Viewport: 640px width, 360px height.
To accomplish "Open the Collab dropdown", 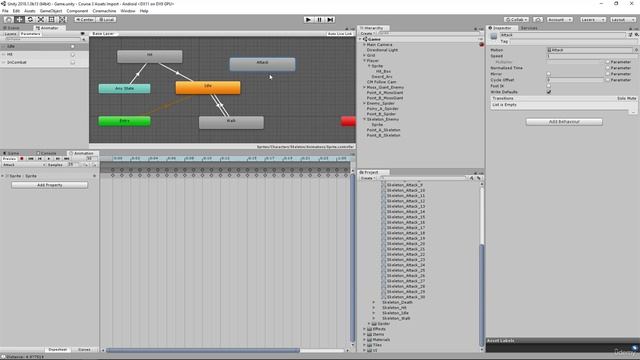I will (516, 20).
